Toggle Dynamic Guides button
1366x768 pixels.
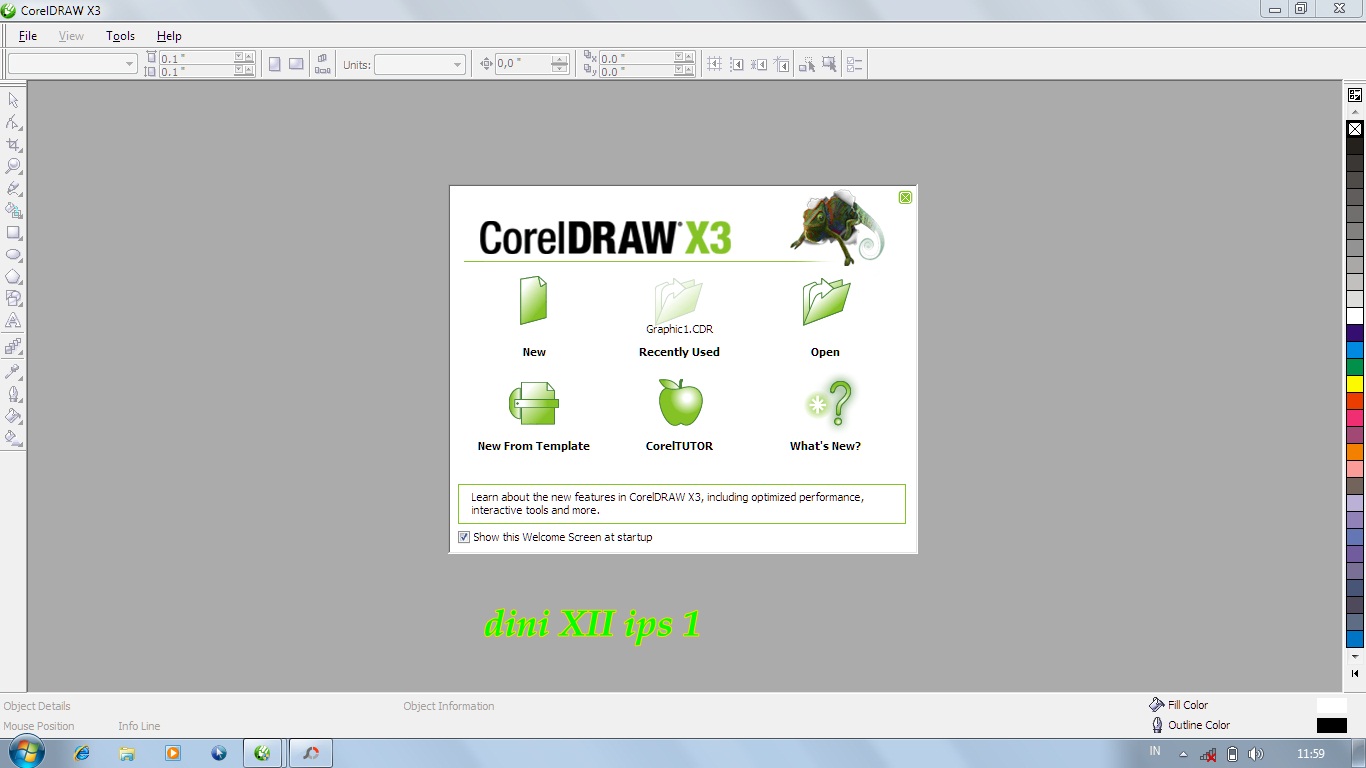click(782, 64)
